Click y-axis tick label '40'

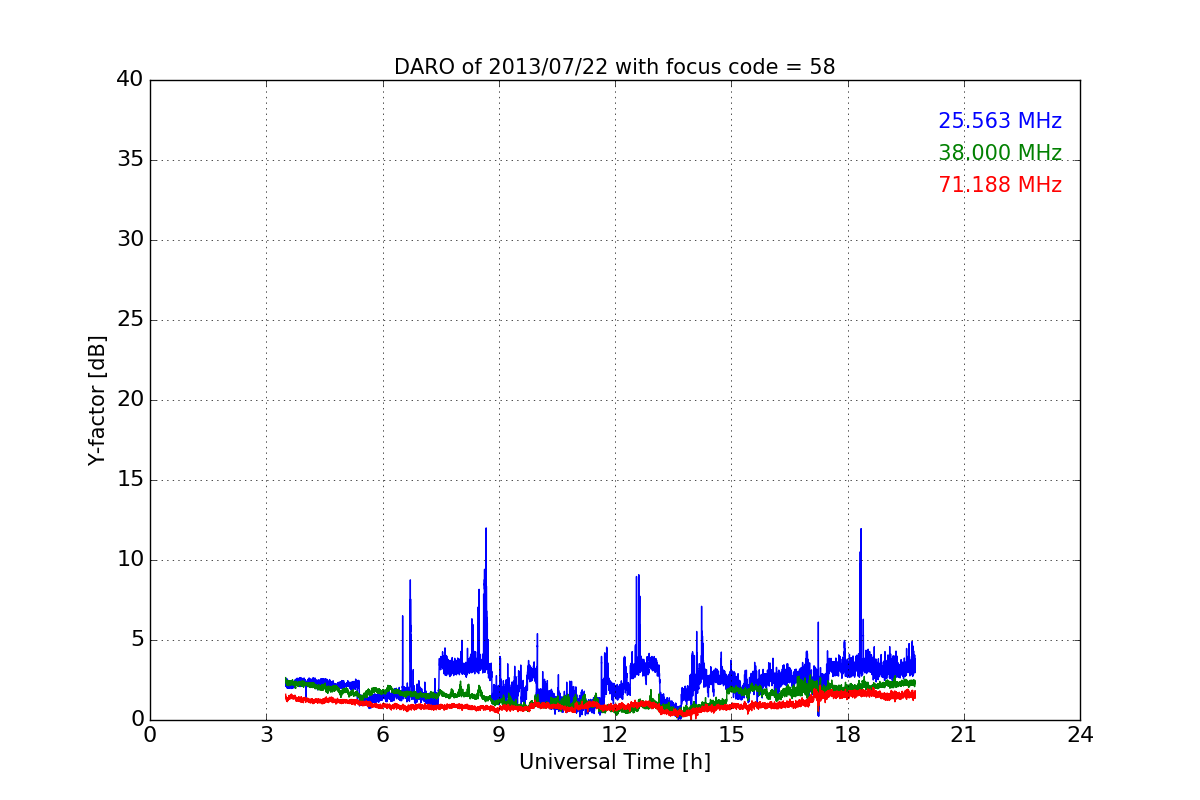pyautogui.click(x=130, y=80)
